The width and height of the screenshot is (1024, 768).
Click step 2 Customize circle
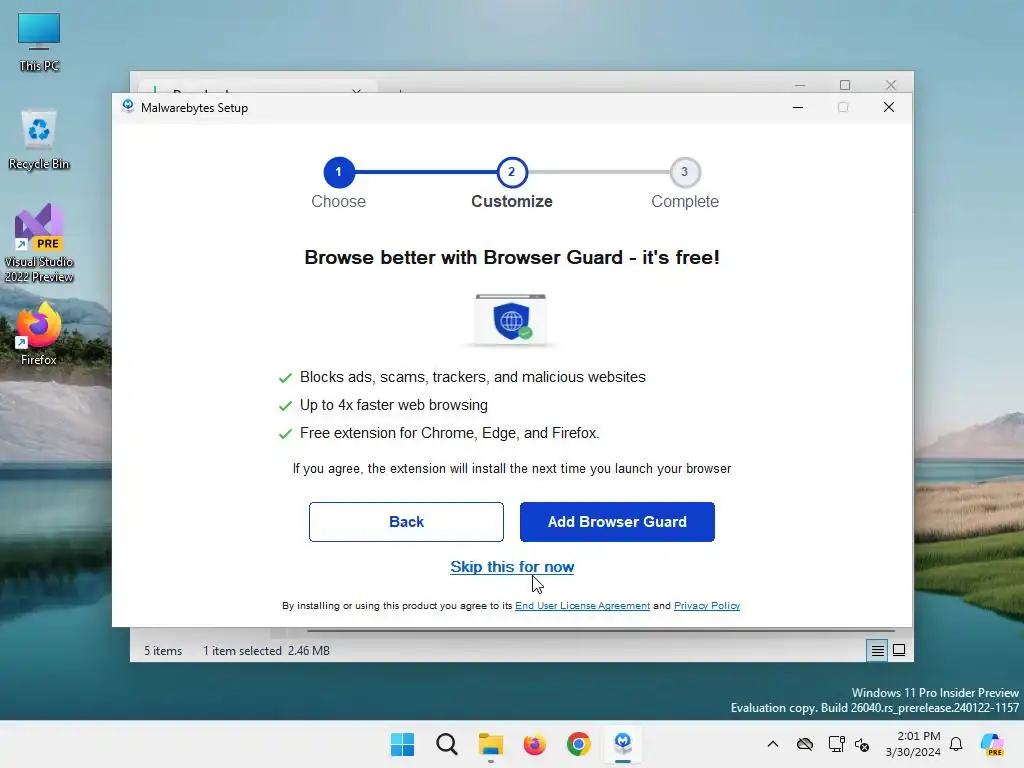[511, 172]
